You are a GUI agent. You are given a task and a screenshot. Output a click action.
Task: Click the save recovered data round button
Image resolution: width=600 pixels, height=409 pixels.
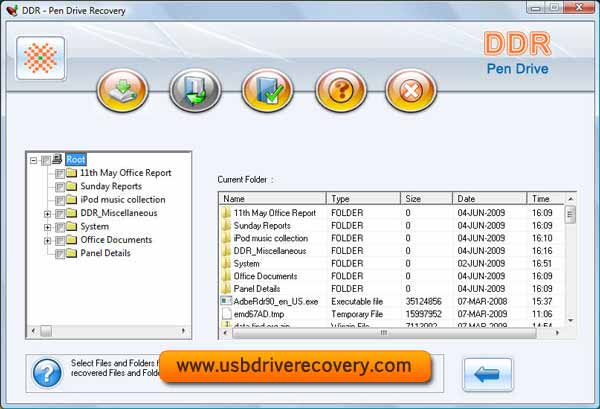point(122,91)
